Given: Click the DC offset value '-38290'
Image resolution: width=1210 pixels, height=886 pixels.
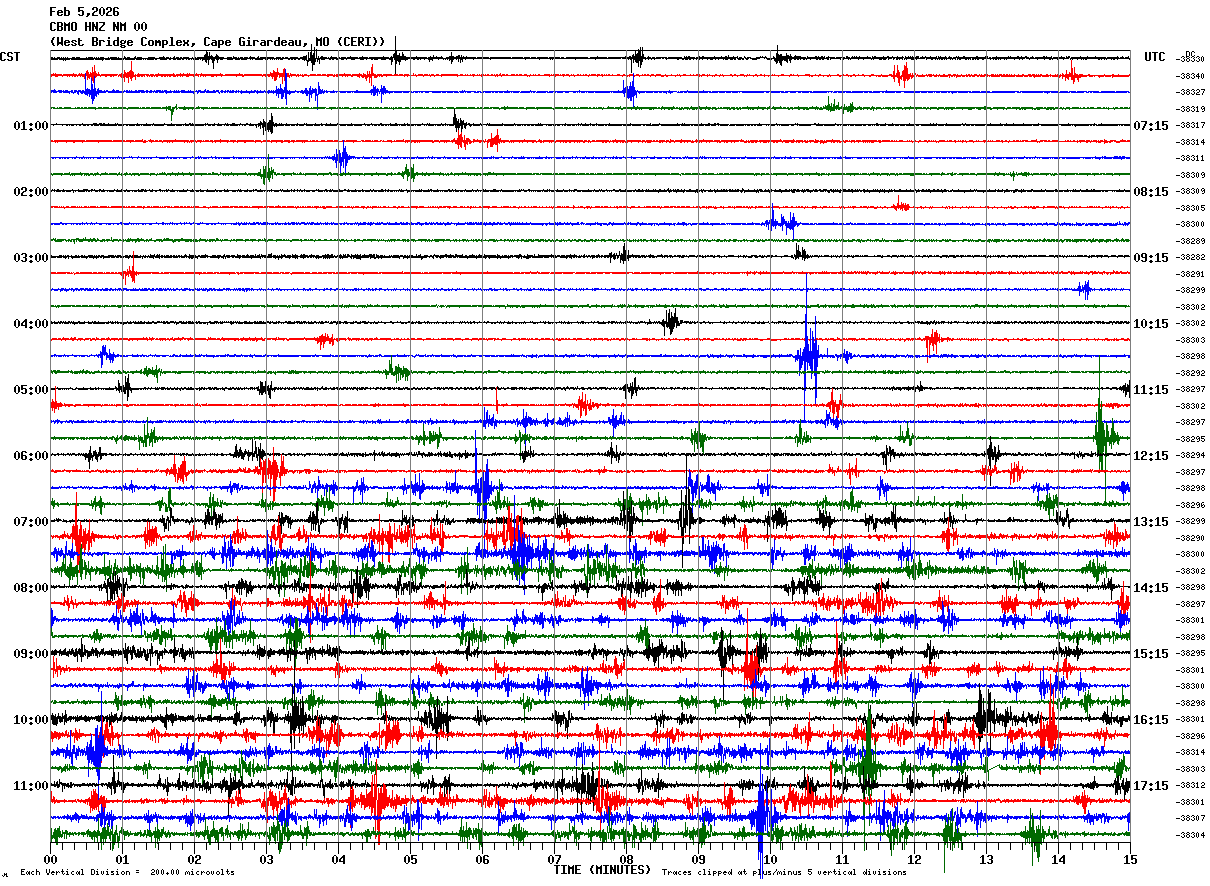Looking at the screenshot, I should (1191, 538).
